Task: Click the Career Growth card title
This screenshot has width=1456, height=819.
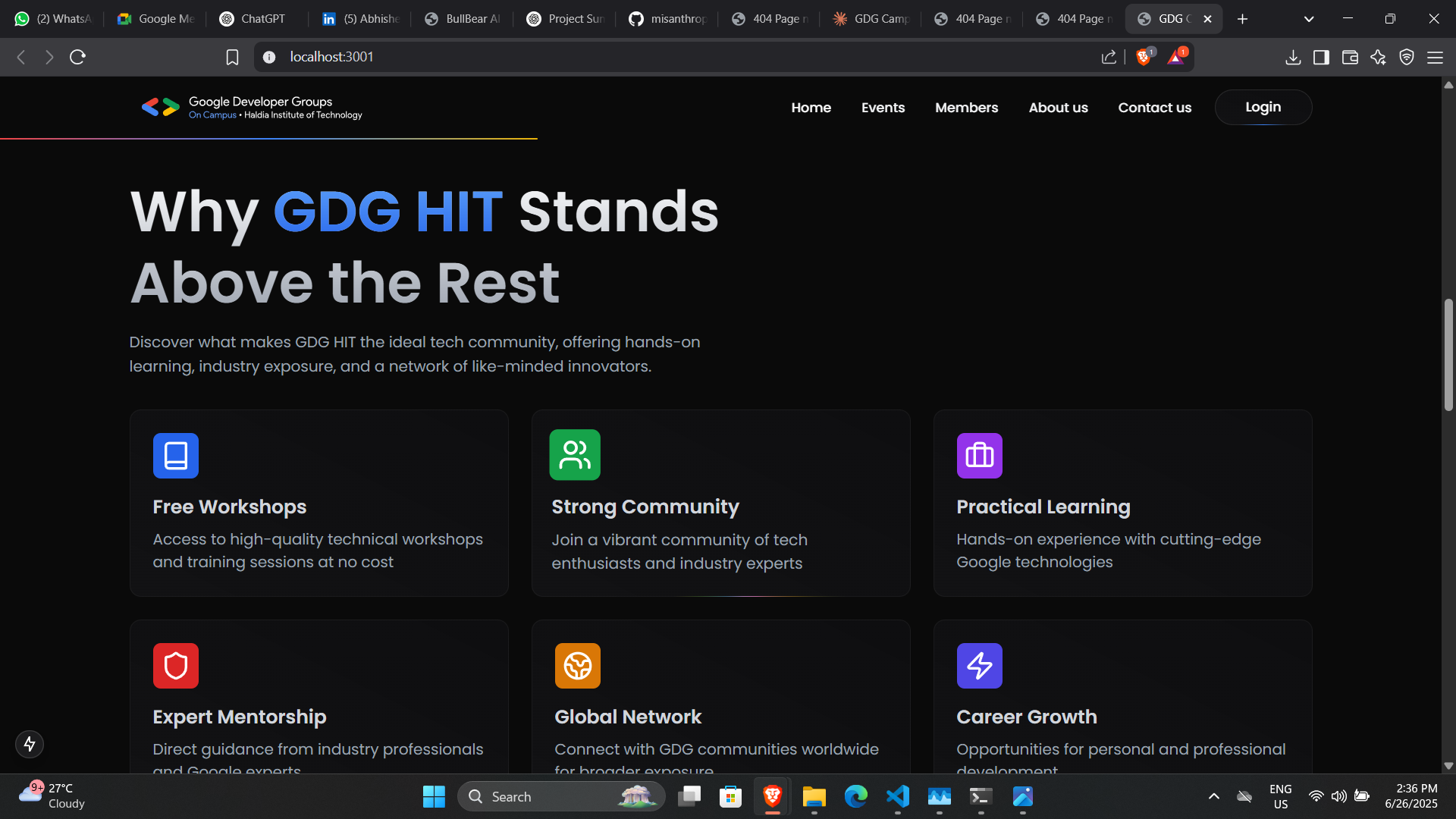Action: [x=1026, y=717]
